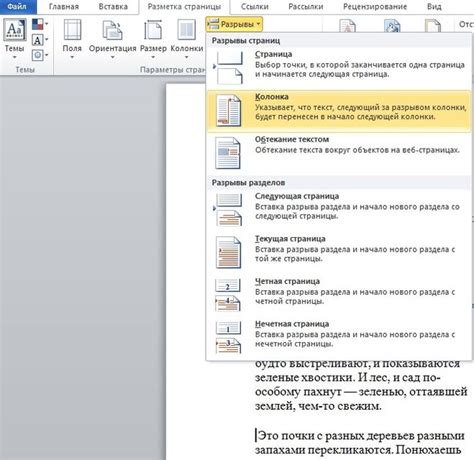Open the Ориентация orientation menu
This screenshot has width=474, height=460.
pyautogui.click(x=112, y=39)
